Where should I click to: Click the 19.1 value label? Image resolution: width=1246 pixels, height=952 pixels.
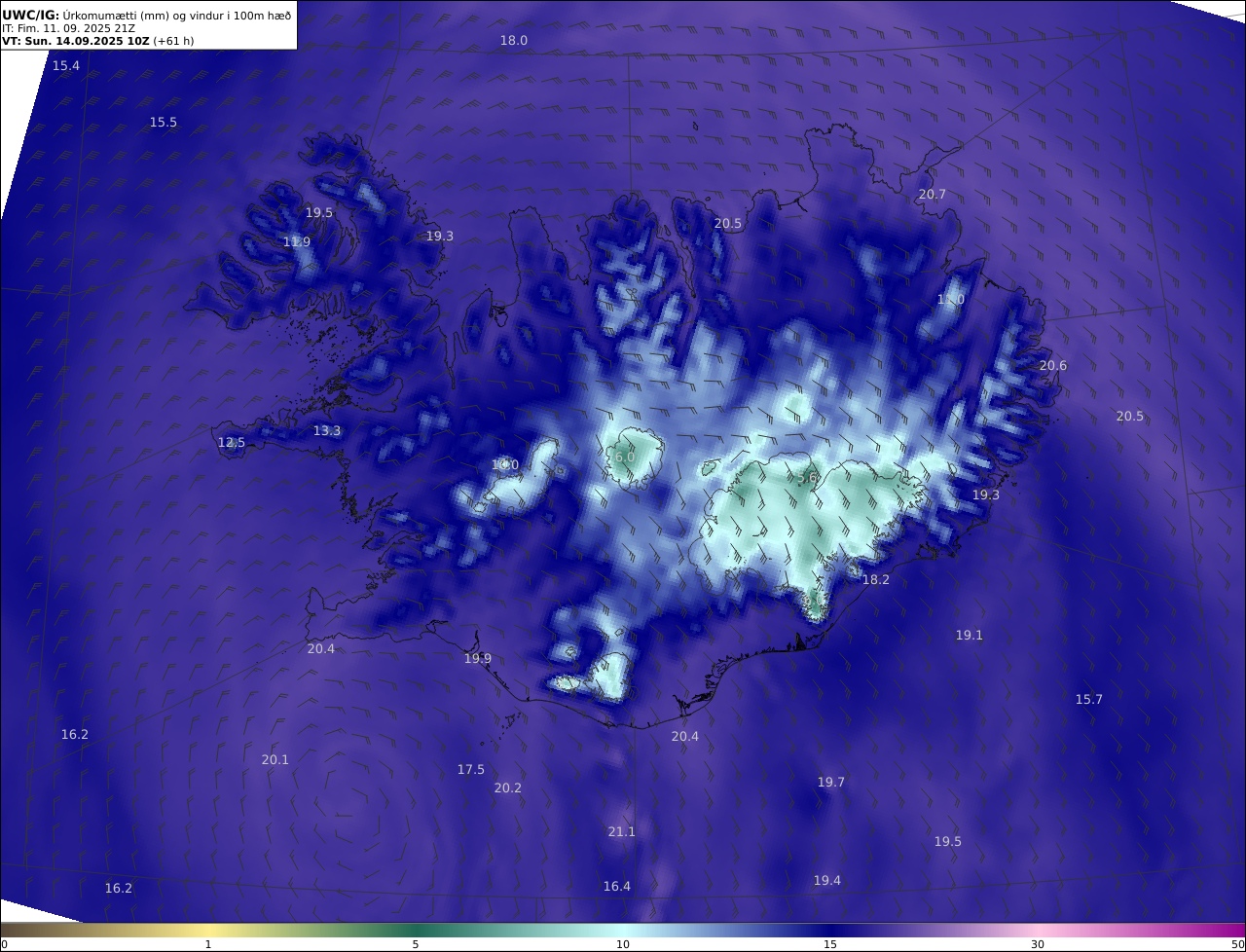(970, 635)
